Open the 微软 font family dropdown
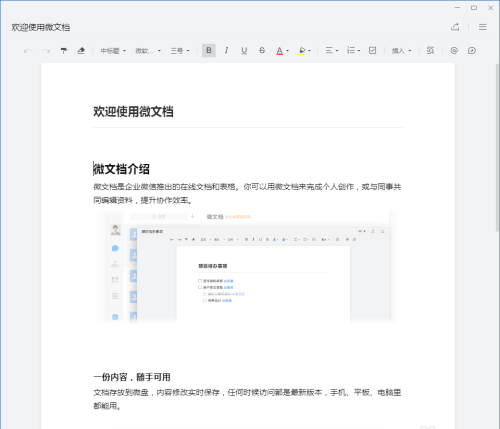This screenshot has width=500, height=429. [x=148, y=51]
